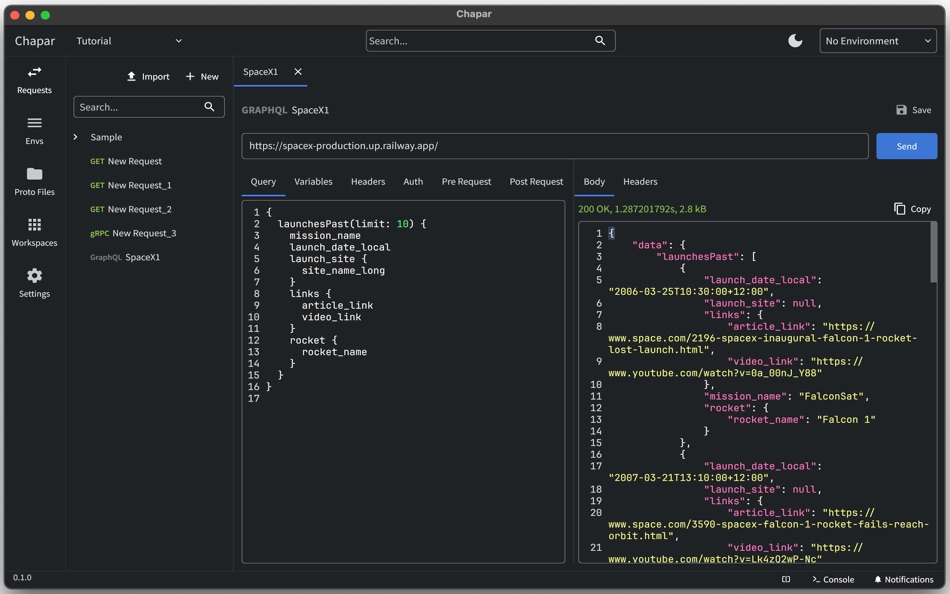The image size is (950, 594).
Task: Open the No Environment dropdown
Action: click(x=878, y=41)
